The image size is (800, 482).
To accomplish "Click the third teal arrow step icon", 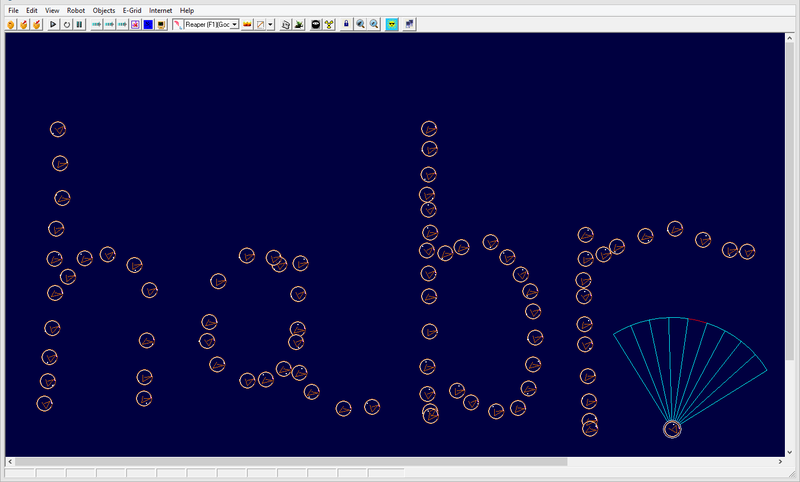I will (x=122, y=24).
